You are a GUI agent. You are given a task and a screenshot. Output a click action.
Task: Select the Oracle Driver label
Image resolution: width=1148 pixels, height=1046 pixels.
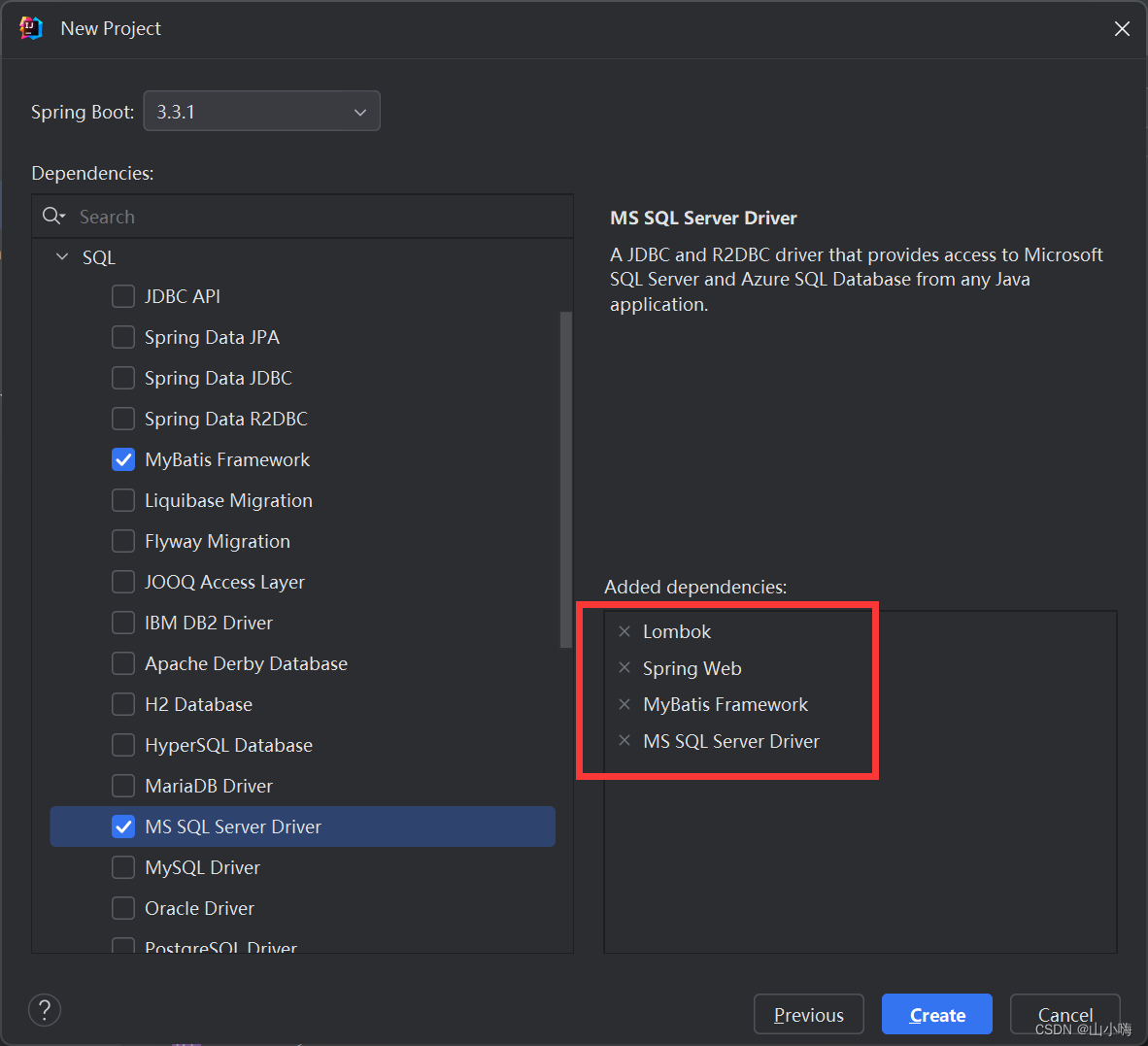click(x=199, y=908)
